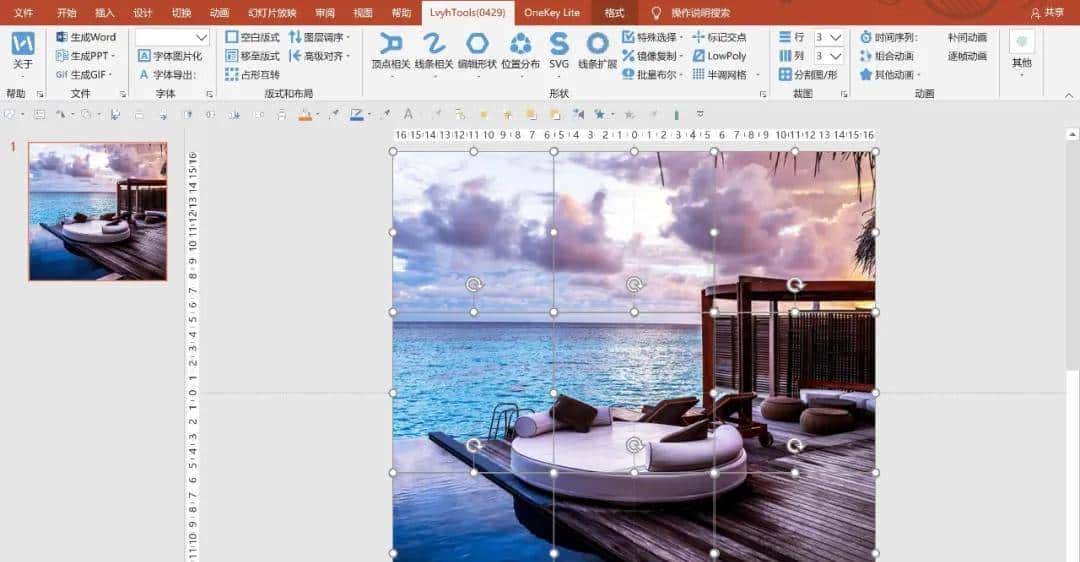Viewport: 1080px width, 562px height.
Task: Click the 关于 about icon
Action: (x=22, y=45)
